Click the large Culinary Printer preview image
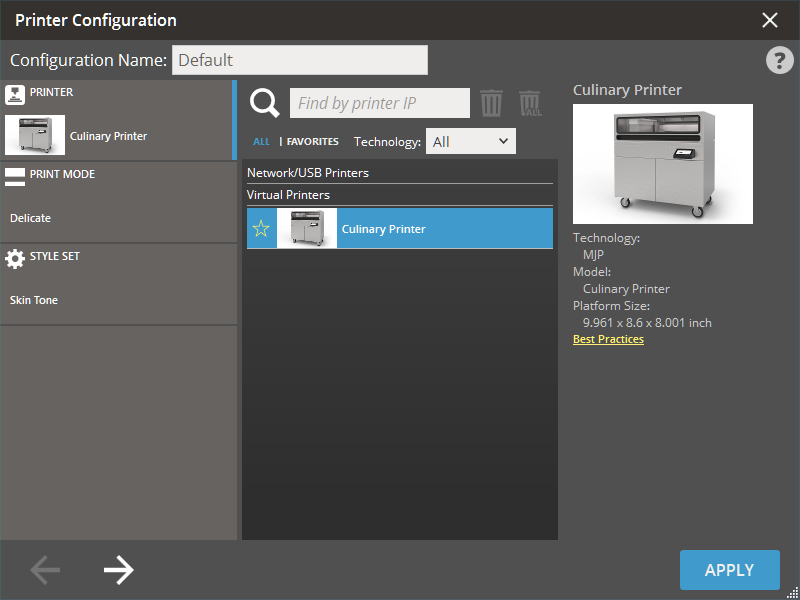The image size is (800, 600). [662, 164]
